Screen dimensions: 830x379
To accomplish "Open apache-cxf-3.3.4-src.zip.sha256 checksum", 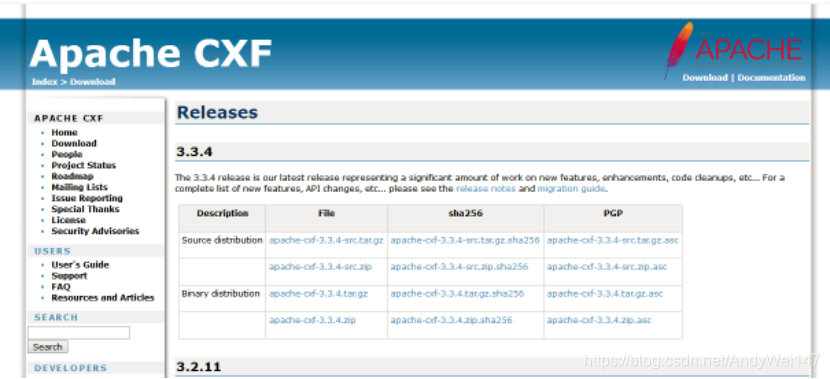I will [459, 267].
